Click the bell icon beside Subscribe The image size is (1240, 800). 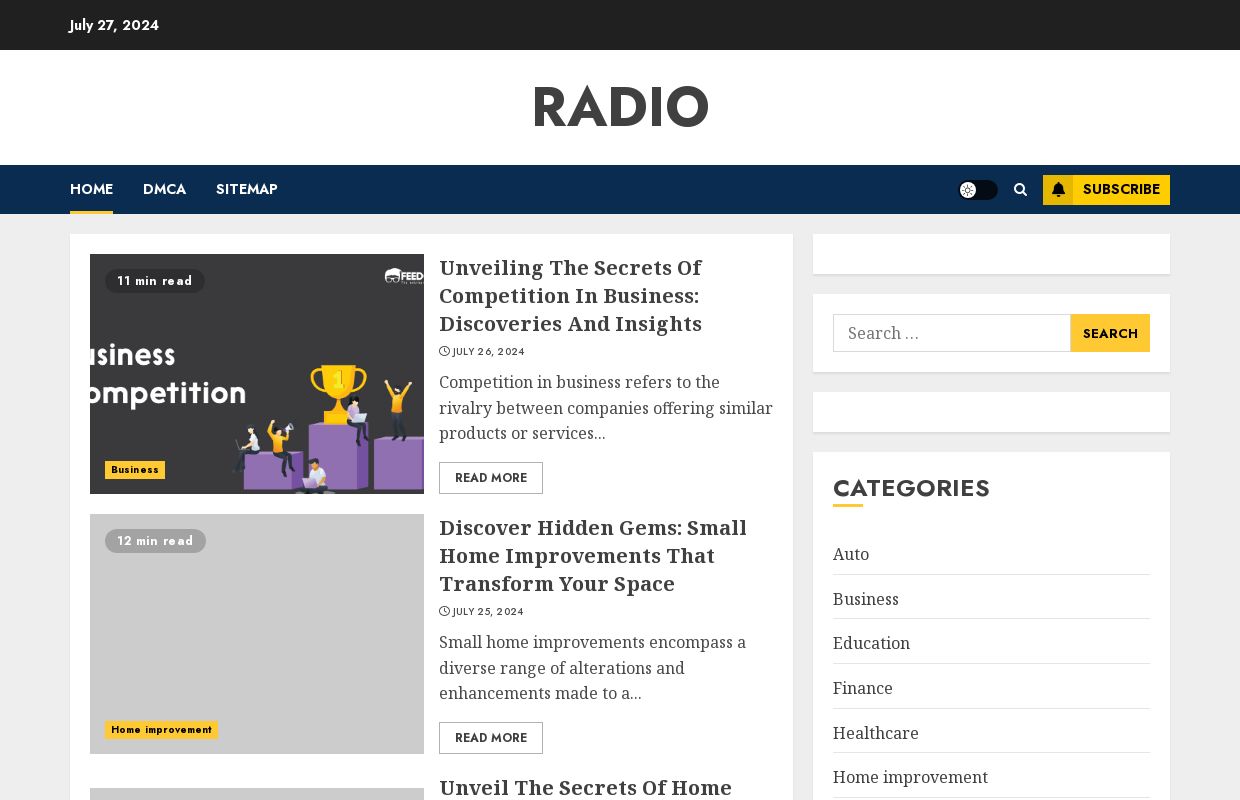[x=1058, y=190]
